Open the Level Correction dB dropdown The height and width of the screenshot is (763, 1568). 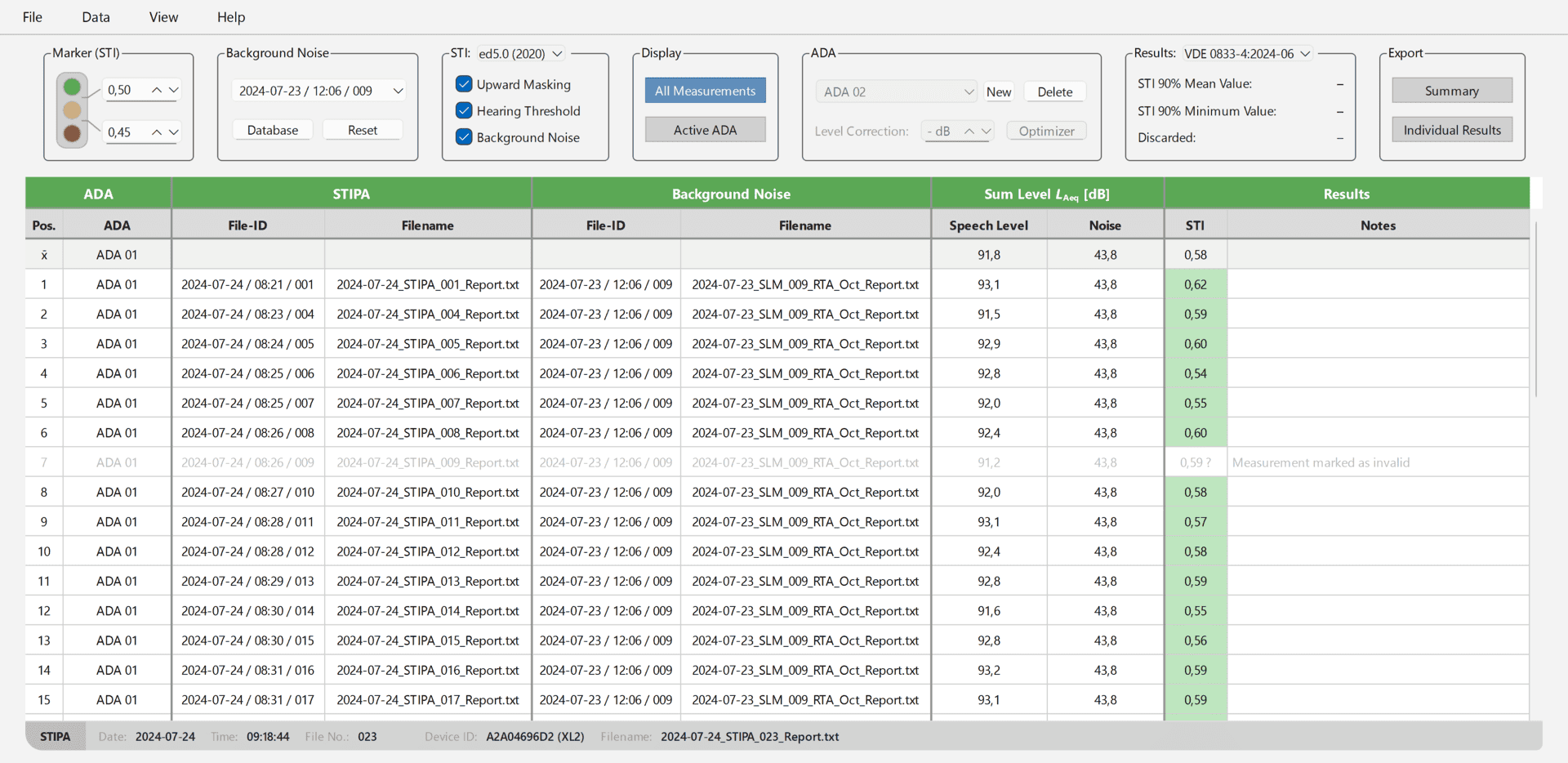[987, 131]
